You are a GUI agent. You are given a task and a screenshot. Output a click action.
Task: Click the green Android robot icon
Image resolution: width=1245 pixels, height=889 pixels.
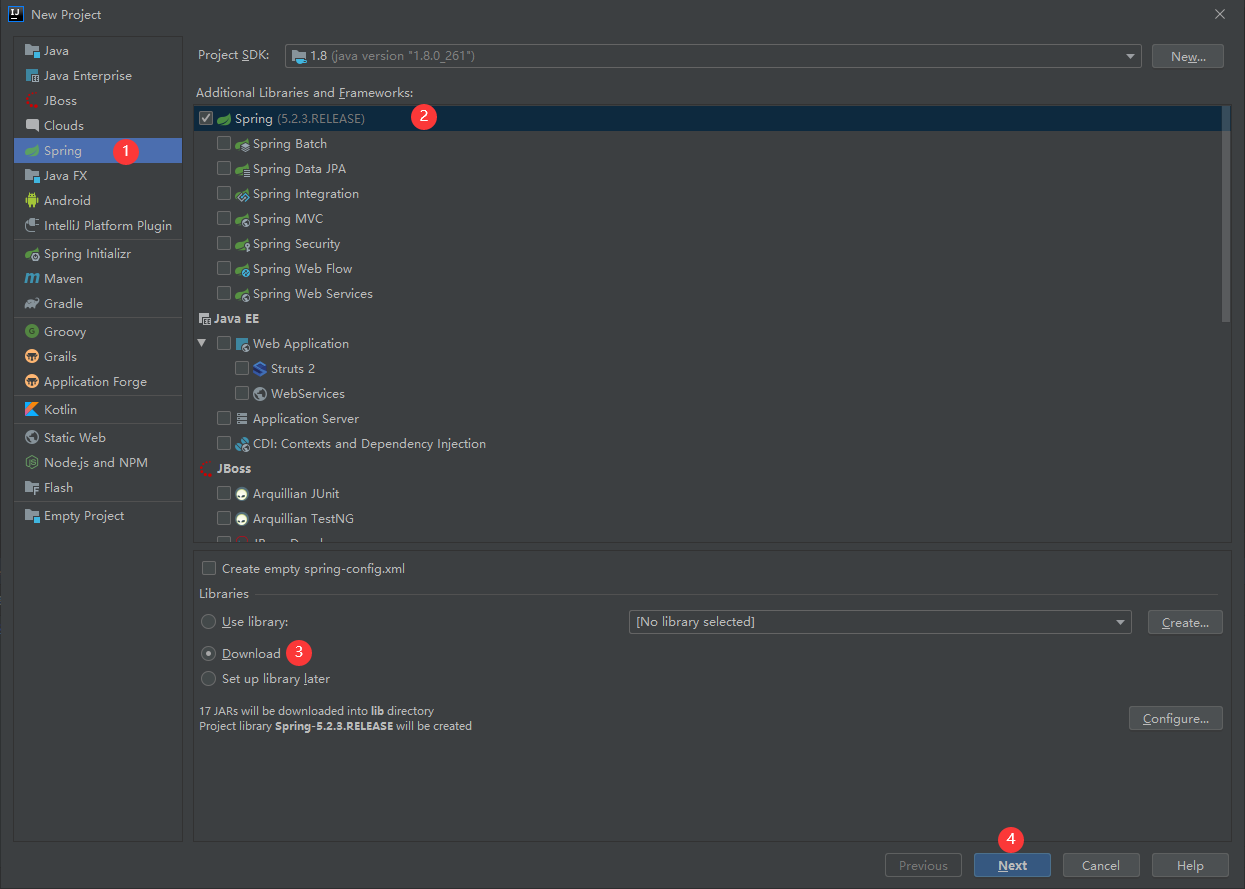click(32, 200)
